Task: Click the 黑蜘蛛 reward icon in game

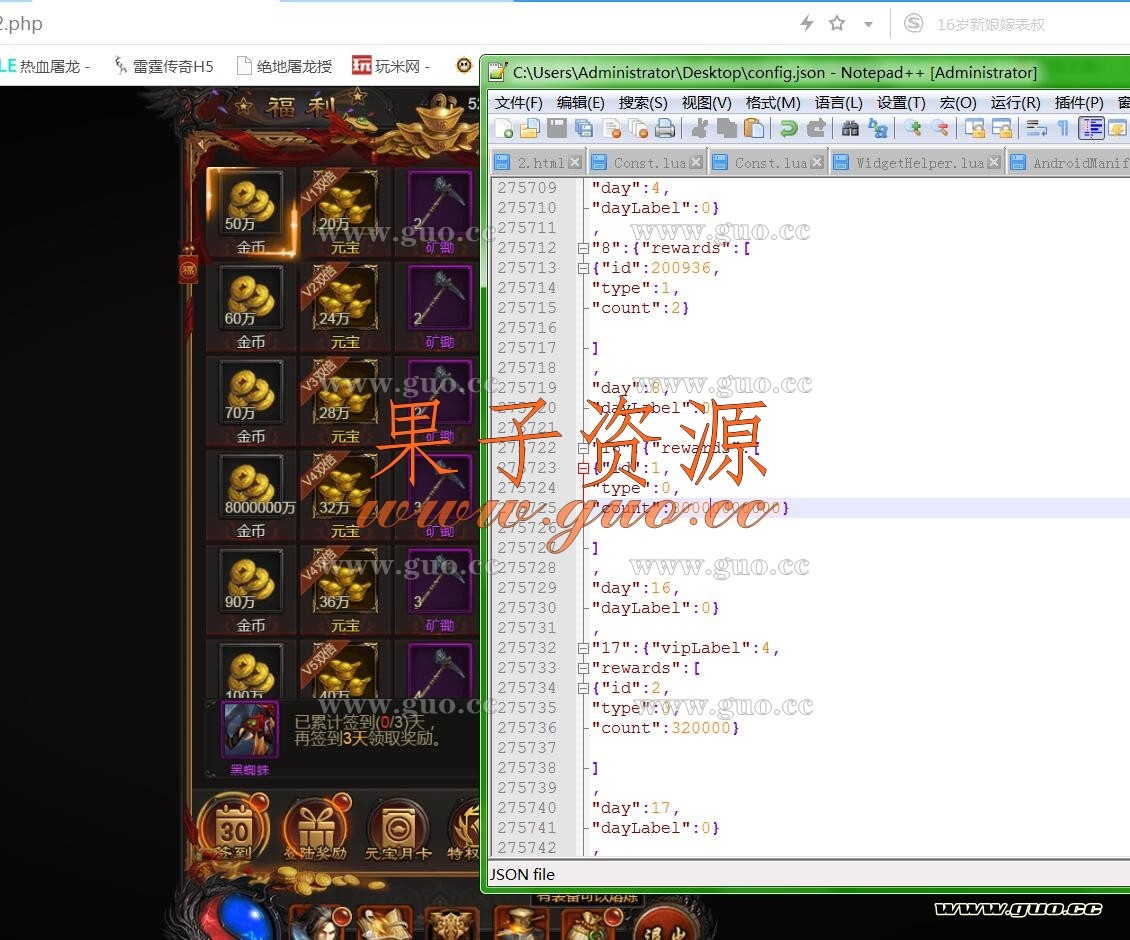Action: [249, 730]
